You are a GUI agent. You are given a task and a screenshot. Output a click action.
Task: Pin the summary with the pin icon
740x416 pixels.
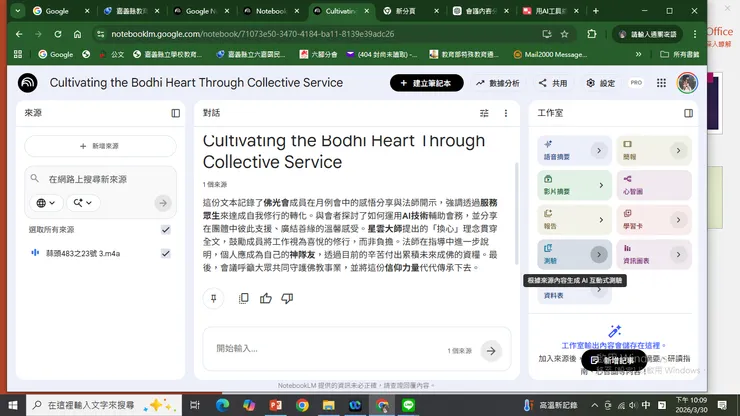tap(213, 298)
